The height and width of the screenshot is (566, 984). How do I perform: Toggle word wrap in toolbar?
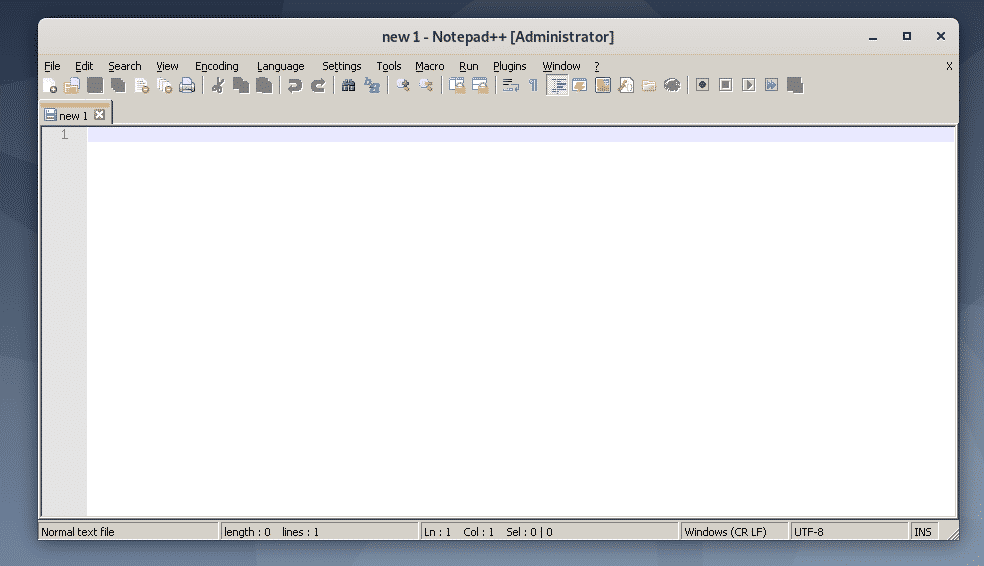coord(510,85)
